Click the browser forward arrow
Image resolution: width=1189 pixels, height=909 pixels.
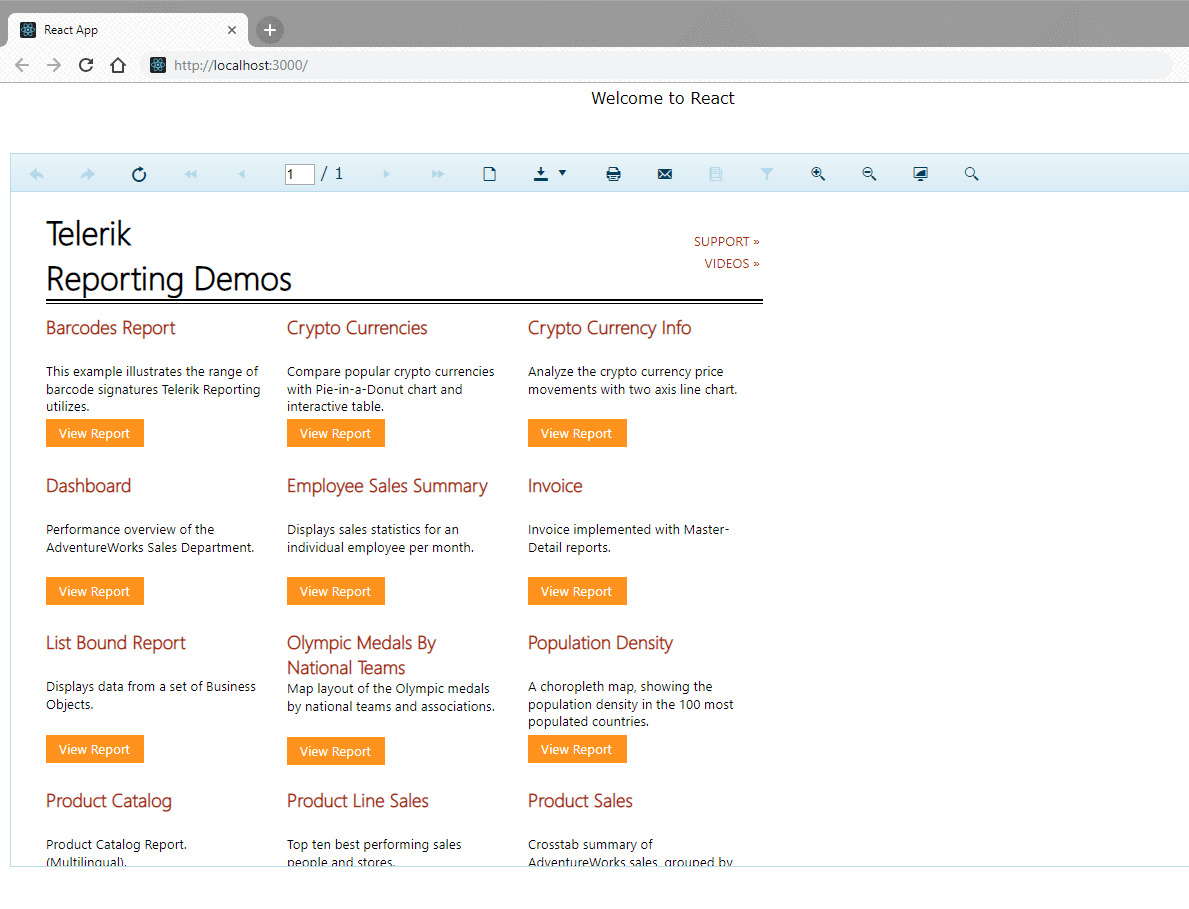[54, 65]
